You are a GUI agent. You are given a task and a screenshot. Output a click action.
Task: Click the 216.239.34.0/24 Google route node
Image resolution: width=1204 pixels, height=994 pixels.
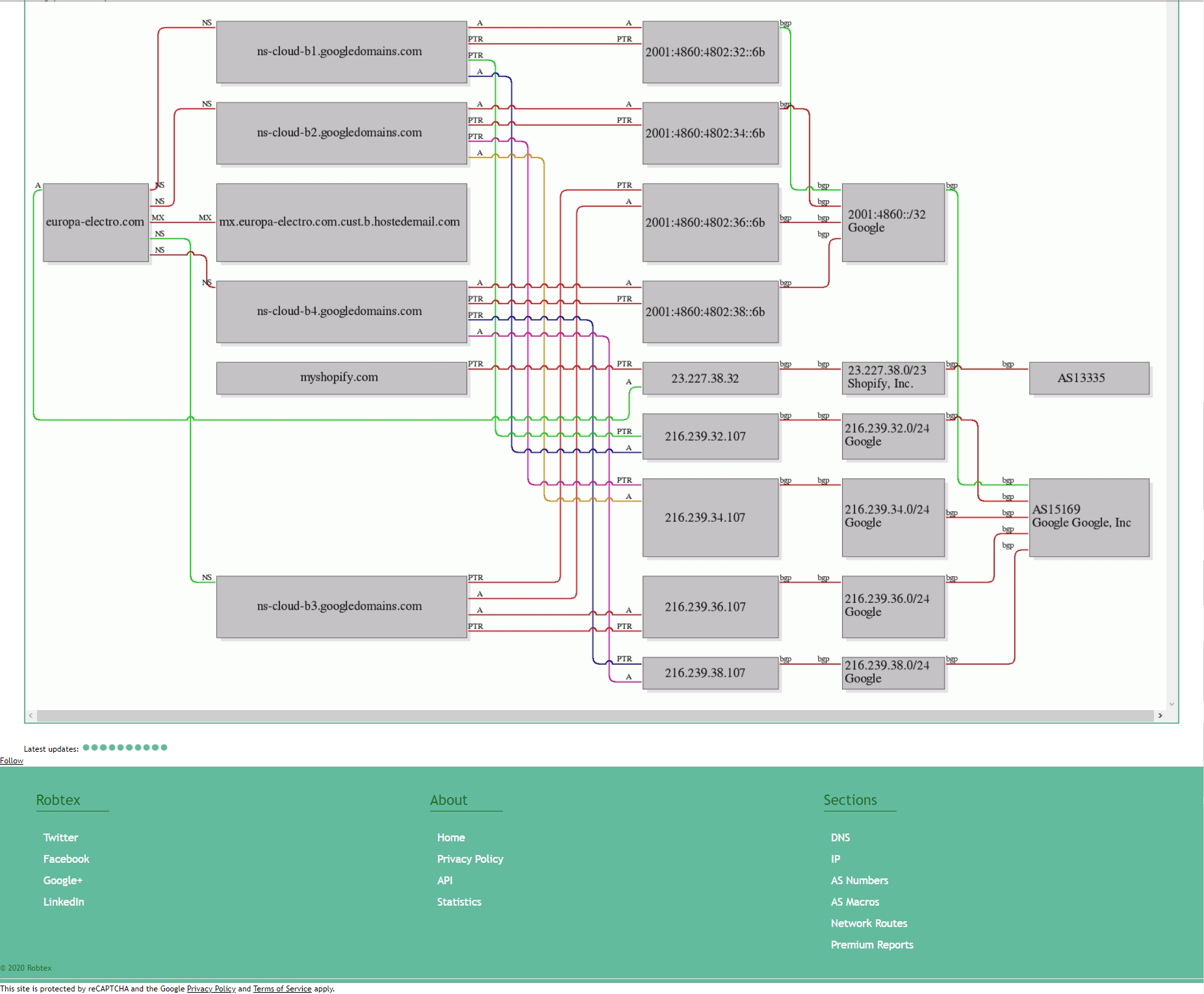893,518
